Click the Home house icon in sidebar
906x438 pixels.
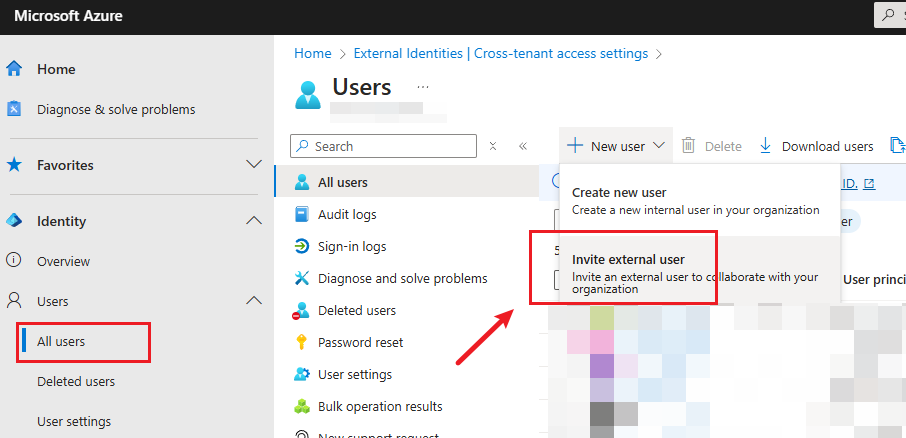pyautogui.click(x=14, y=69)
